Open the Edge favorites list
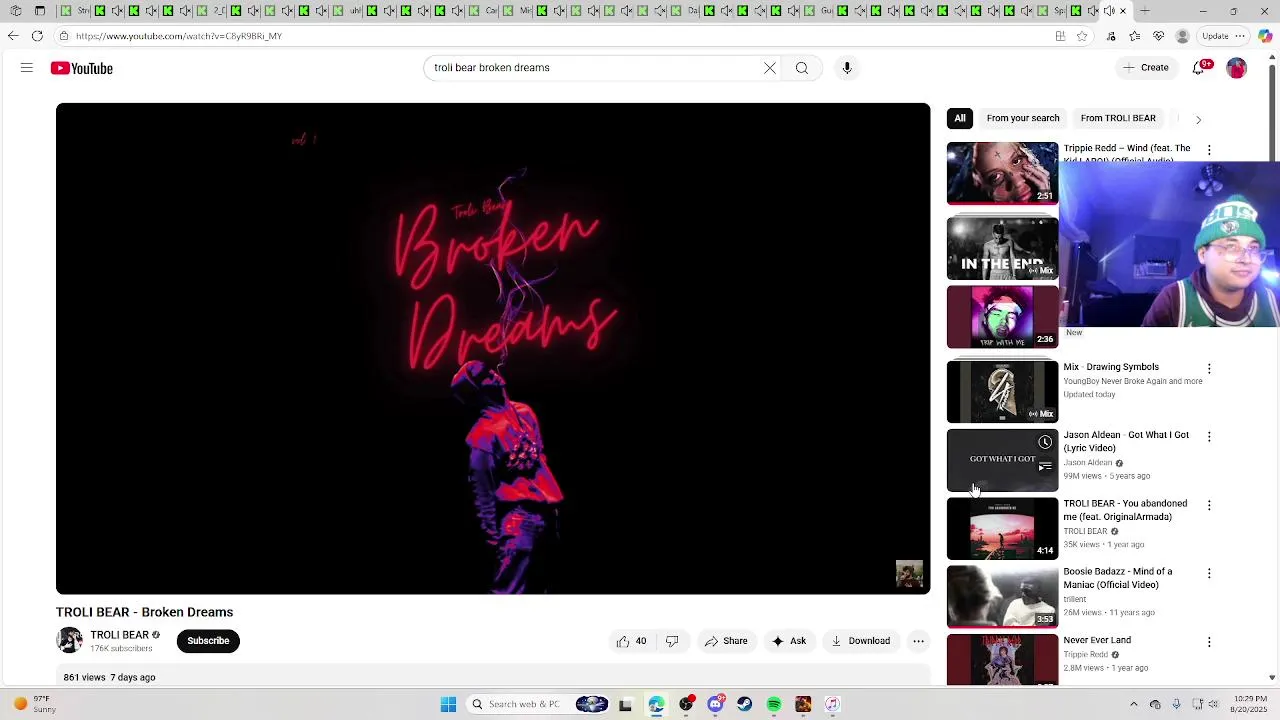 tap(1135, 36)
